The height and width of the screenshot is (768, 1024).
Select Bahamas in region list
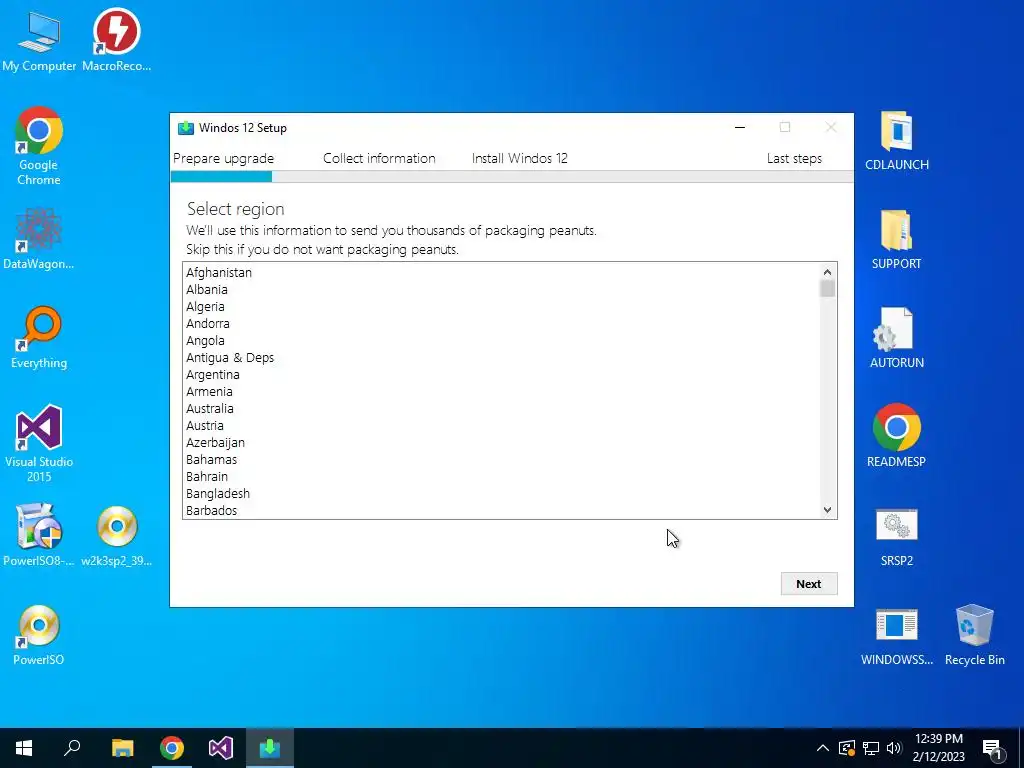502,459
